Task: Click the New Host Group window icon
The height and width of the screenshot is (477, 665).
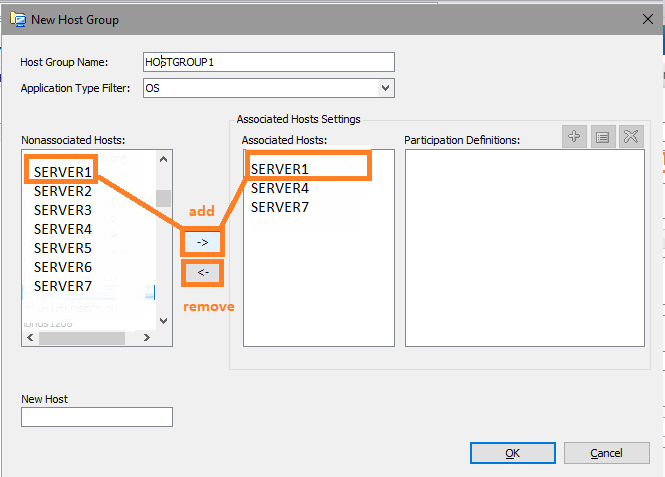Action: 17,18
